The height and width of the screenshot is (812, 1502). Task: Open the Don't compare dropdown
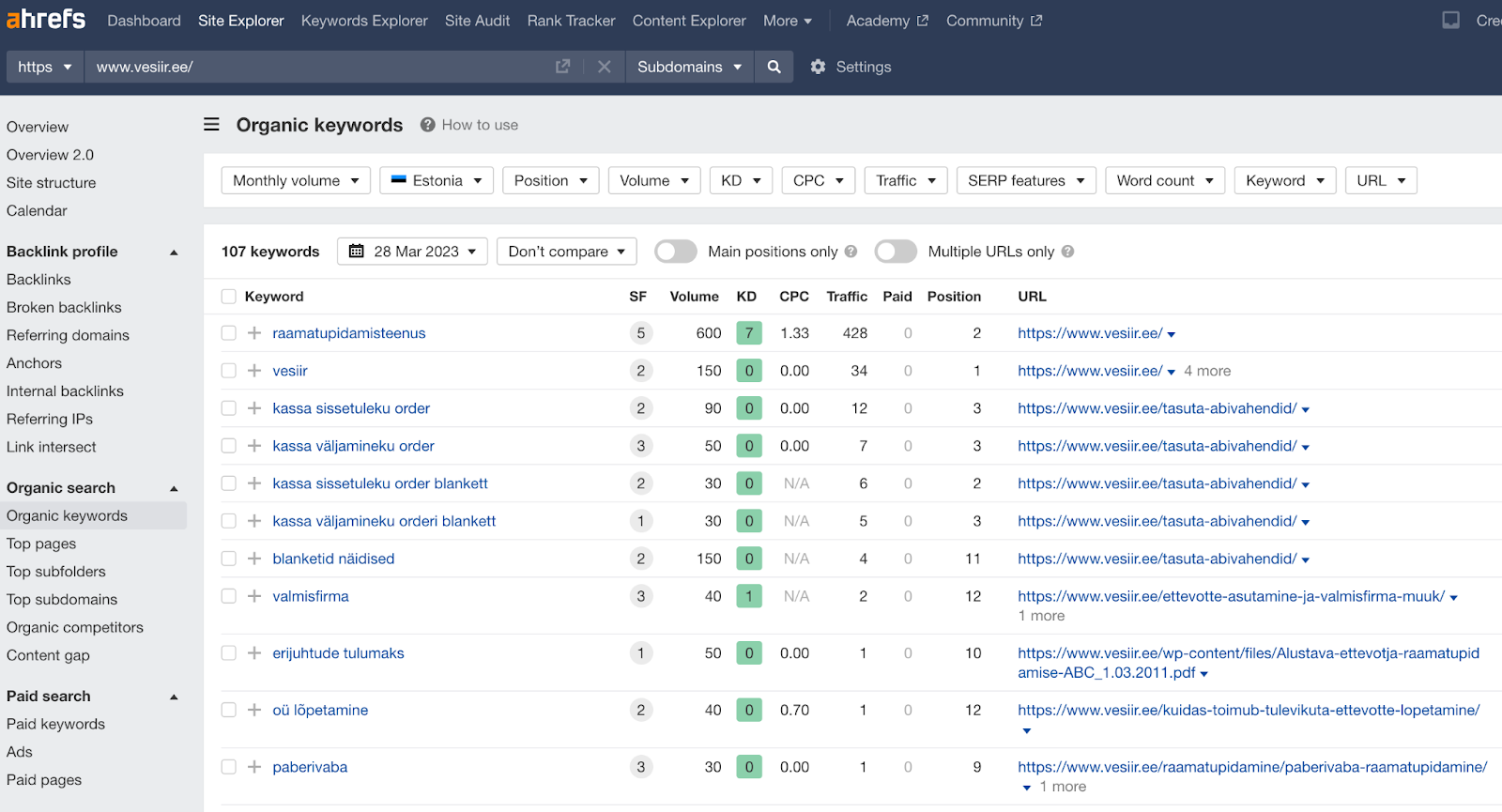pos(567,252)
